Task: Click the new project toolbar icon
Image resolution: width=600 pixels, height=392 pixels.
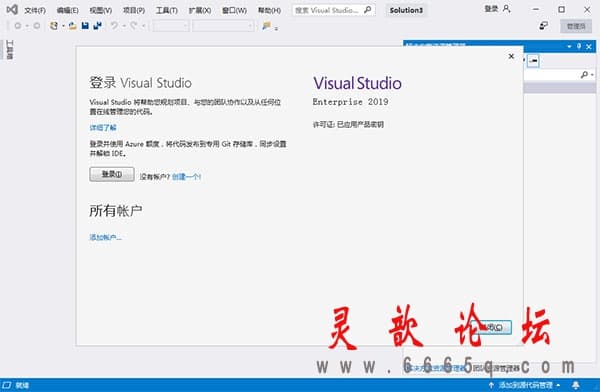Action: coord(54,26)
